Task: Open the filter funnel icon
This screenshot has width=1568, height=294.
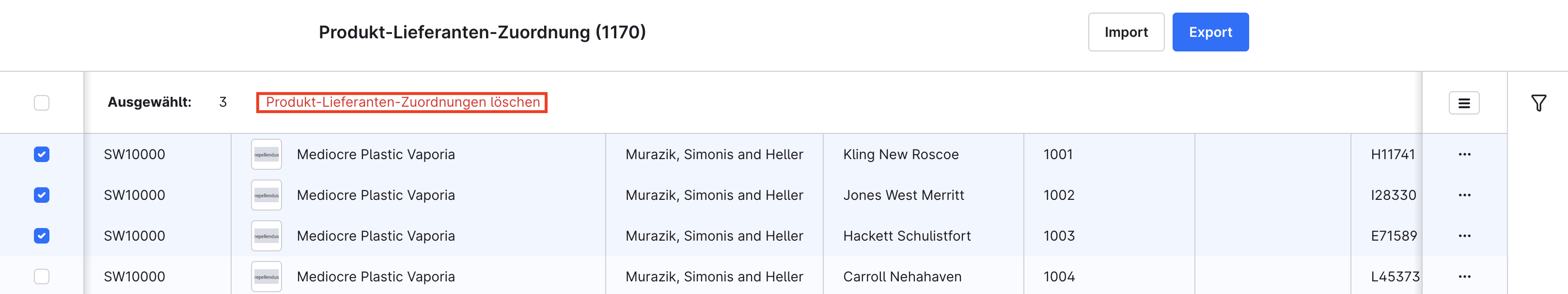Action: [x=1538, y=103]
